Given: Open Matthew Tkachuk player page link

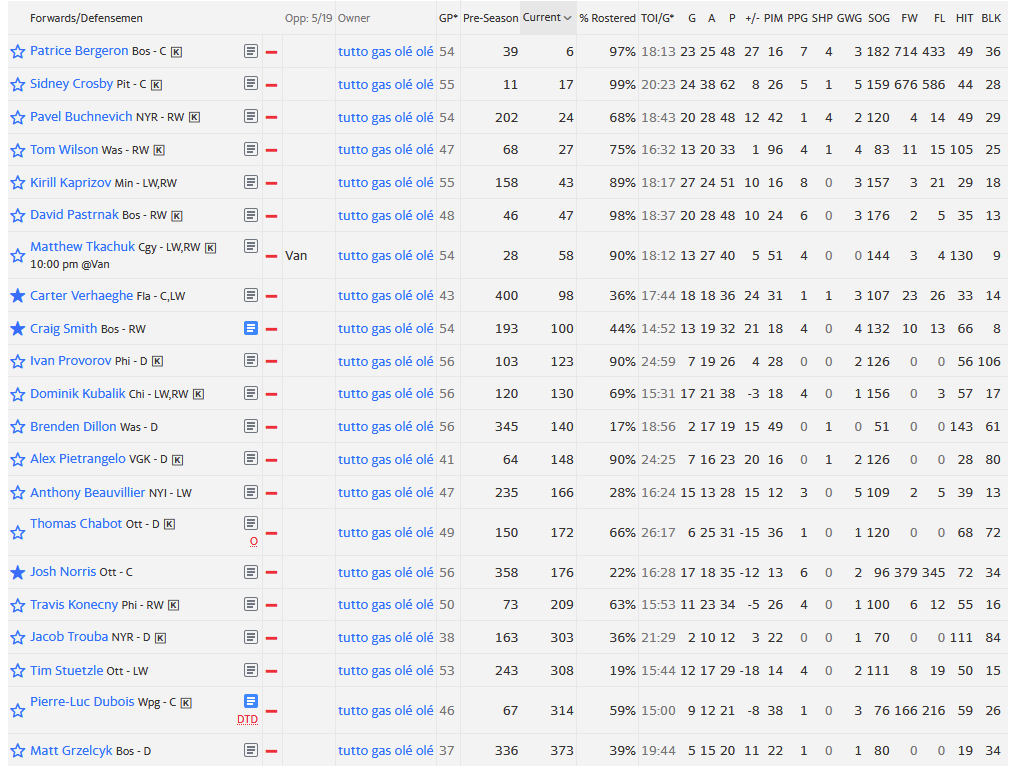Looking at the screenshot, I should (82, 247).
